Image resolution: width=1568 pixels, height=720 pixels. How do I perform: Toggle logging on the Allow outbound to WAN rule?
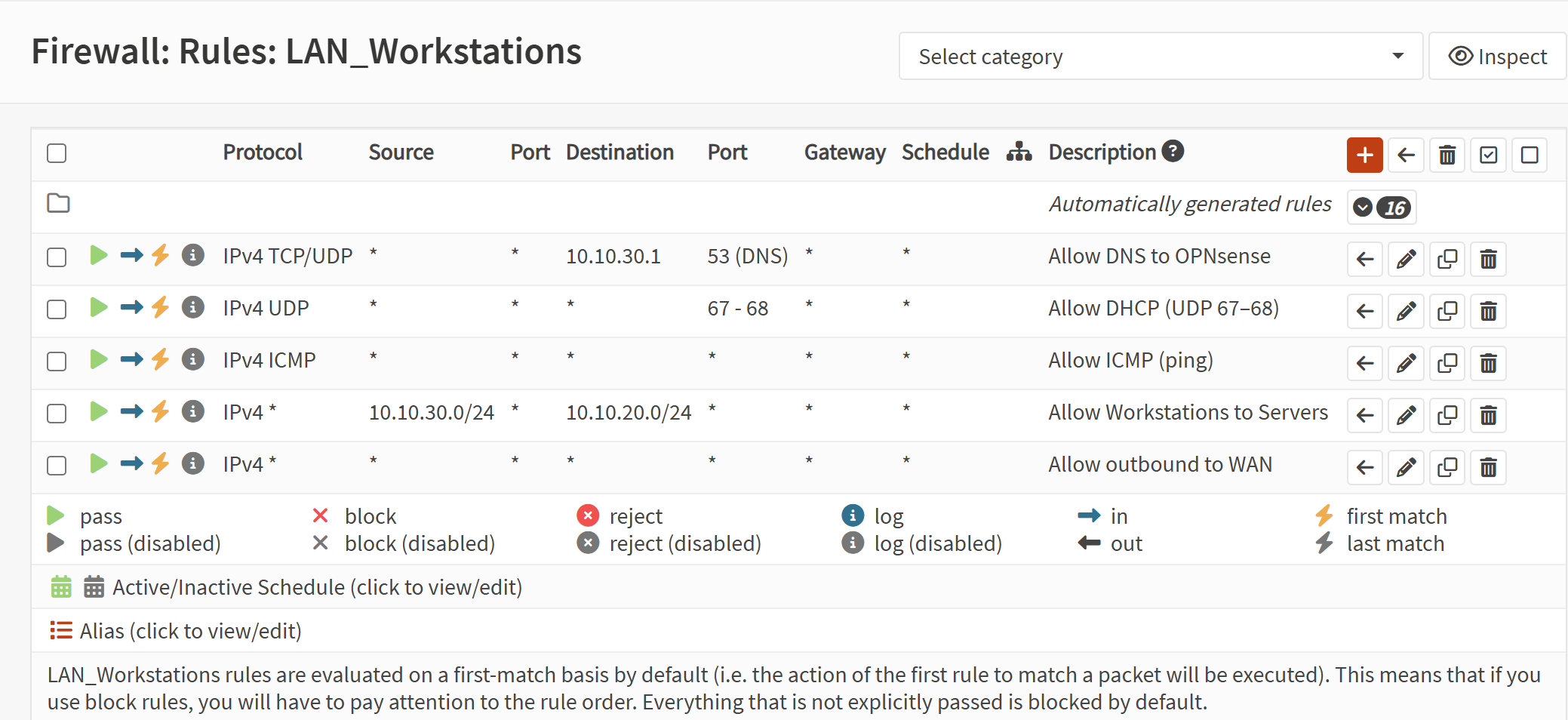(193, 463)
